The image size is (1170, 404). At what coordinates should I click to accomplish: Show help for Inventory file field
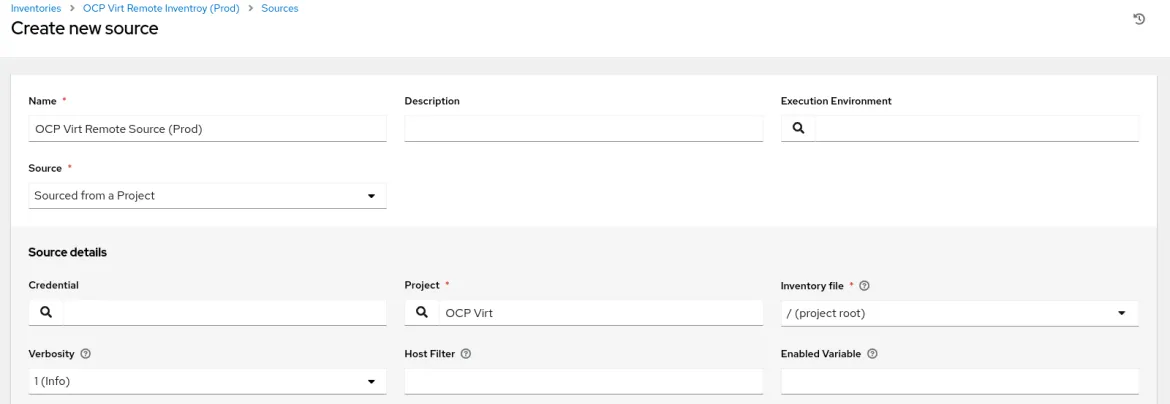point(864,286)
